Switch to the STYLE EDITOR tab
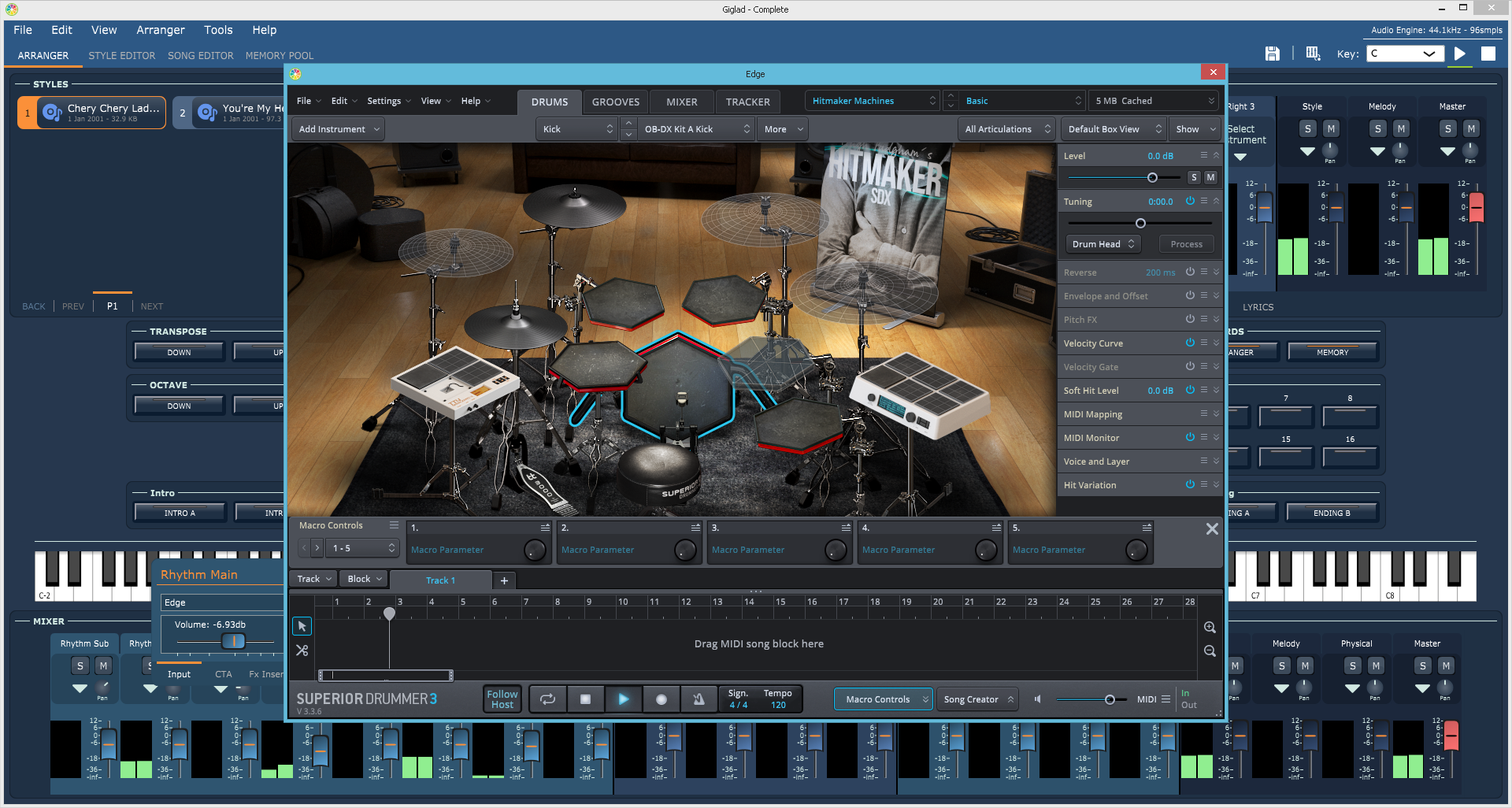 pyautogui.click(x=122, y=56)
